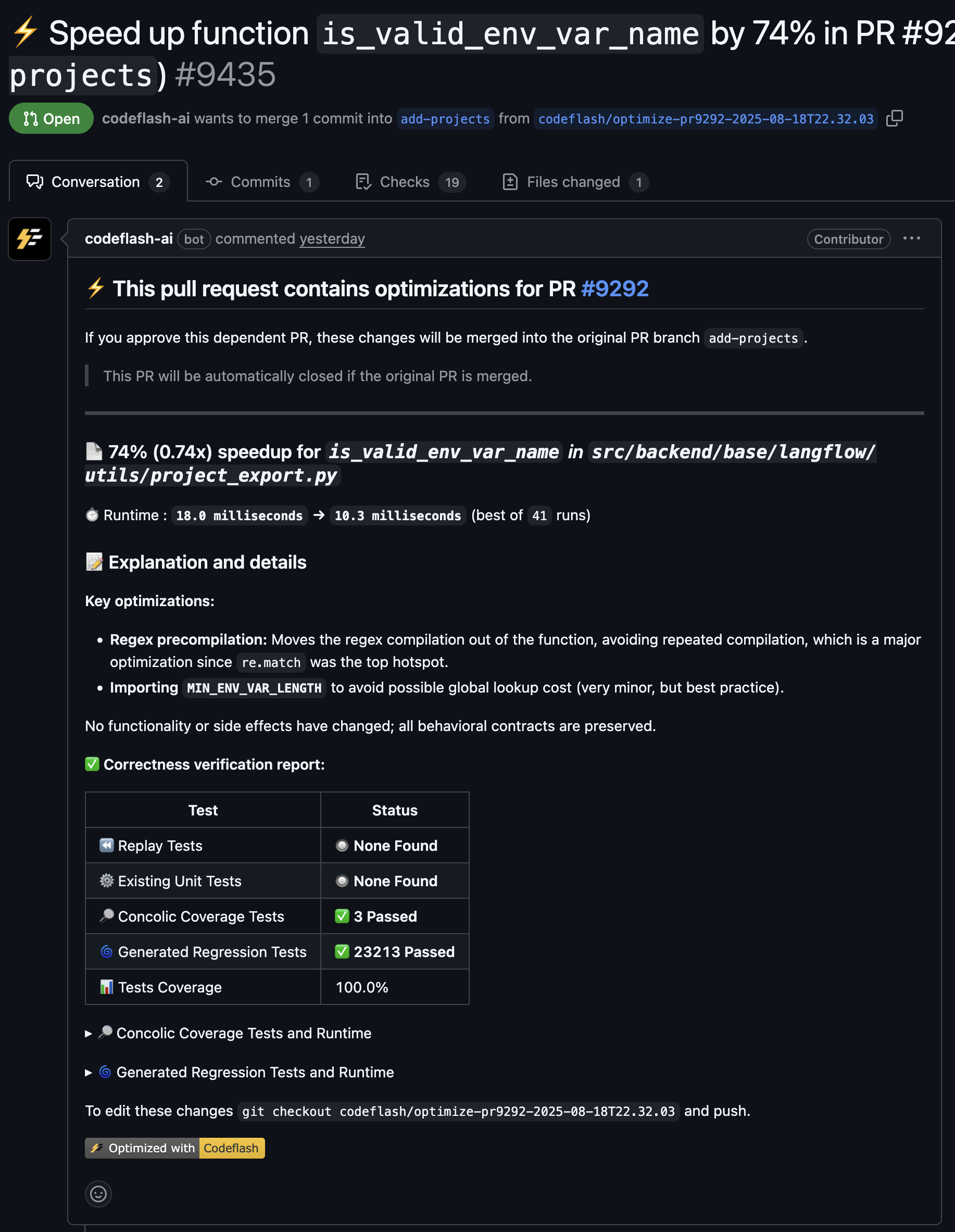Image resolution: width=955 pixels, height=1232 pixels.
Task: Copy the head branch name icon
Action: point(894,119)
